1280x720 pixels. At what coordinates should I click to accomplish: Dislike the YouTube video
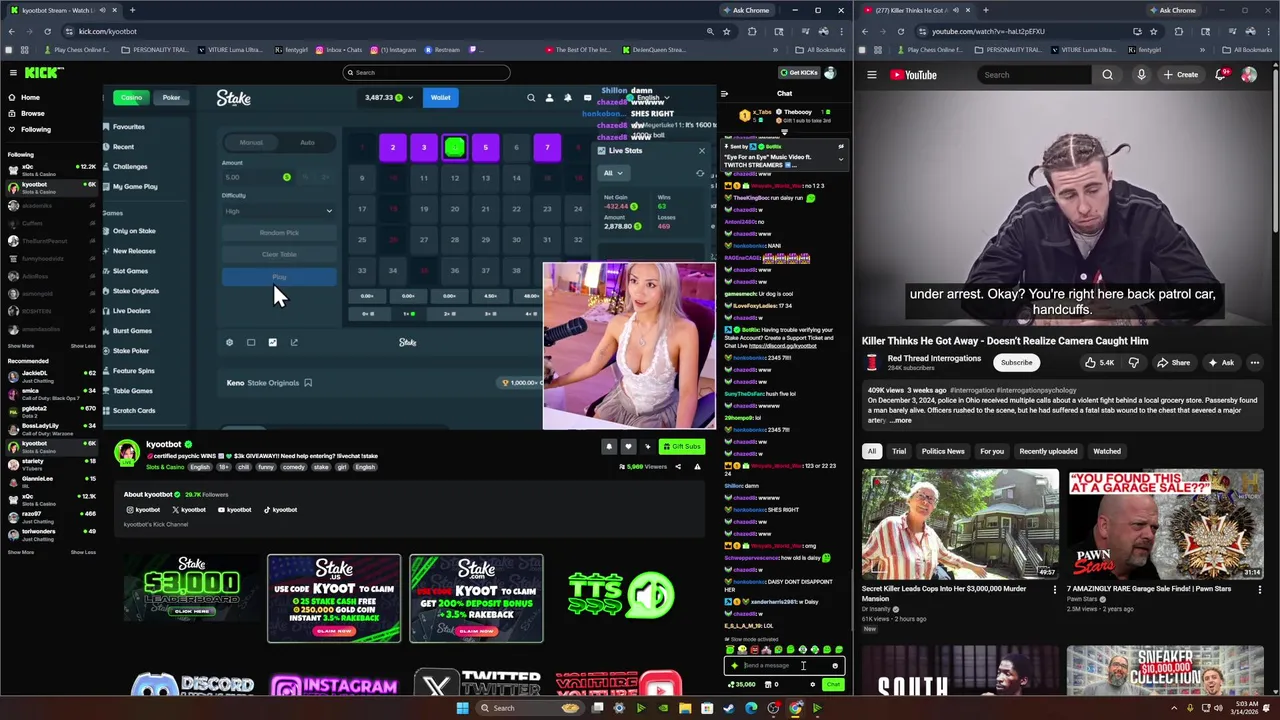pos(1133,363)
